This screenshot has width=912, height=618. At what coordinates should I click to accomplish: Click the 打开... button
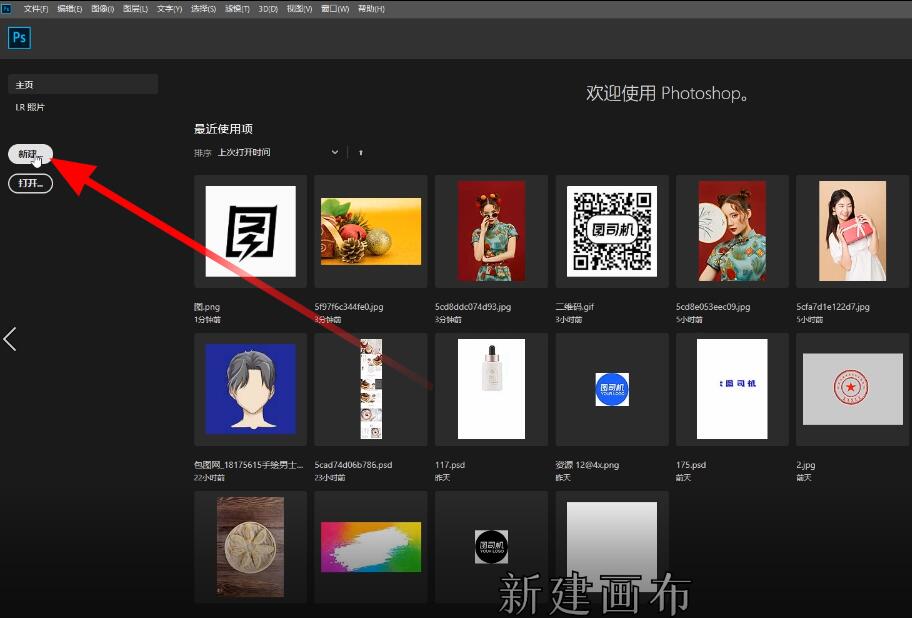(30, 183)
